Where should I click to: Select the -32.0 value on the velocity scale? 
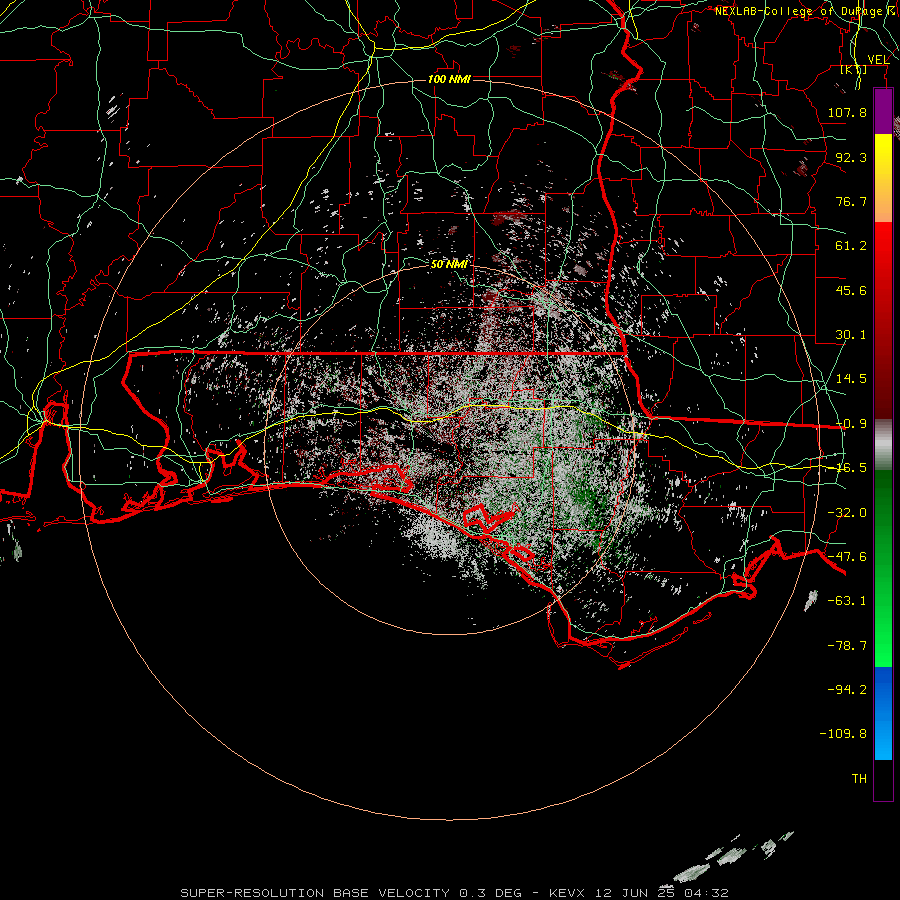847,513
